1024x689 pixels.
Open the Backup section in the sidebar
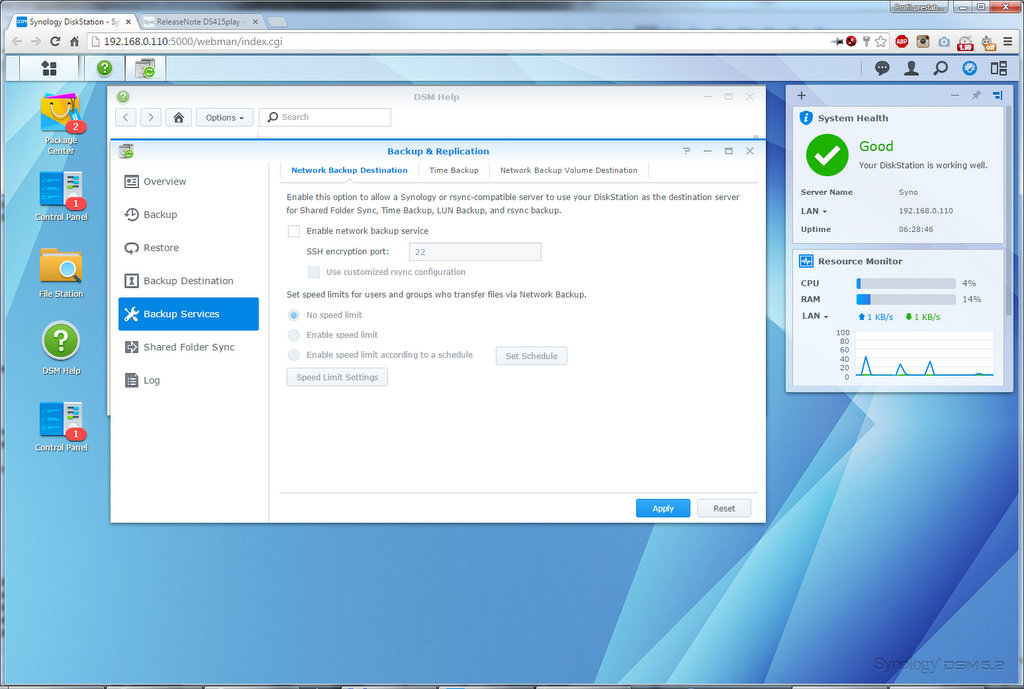(188, 215)
